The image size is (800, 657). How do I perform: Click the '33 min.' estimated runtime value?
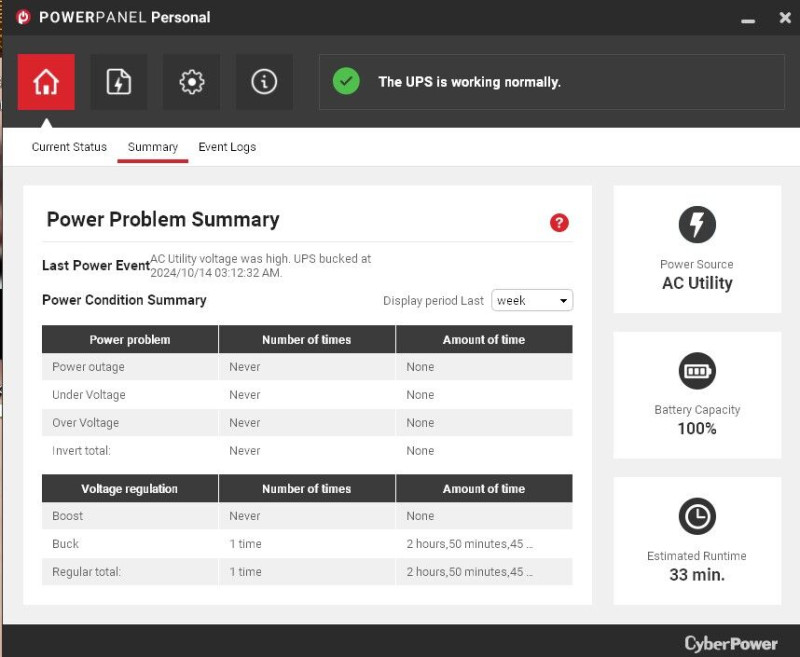697,575
